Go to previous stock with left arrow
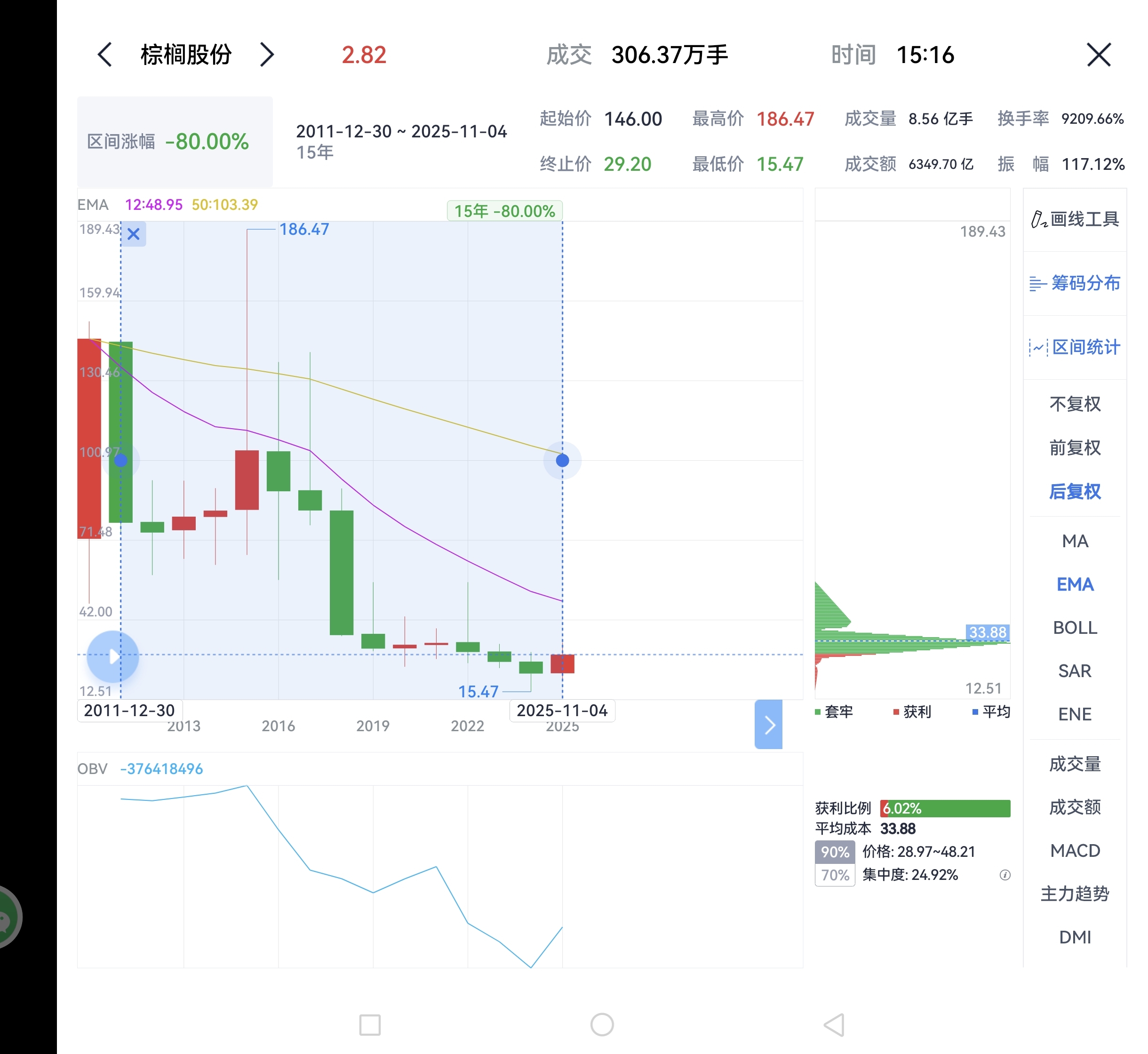 tap(105, 55)
